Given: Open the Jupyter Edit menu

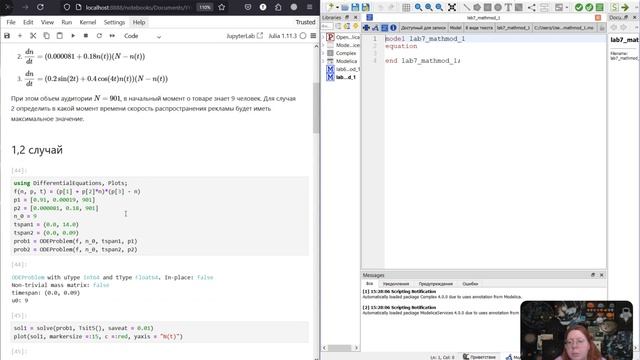Looking at the screenshot, I should point(28,22).
